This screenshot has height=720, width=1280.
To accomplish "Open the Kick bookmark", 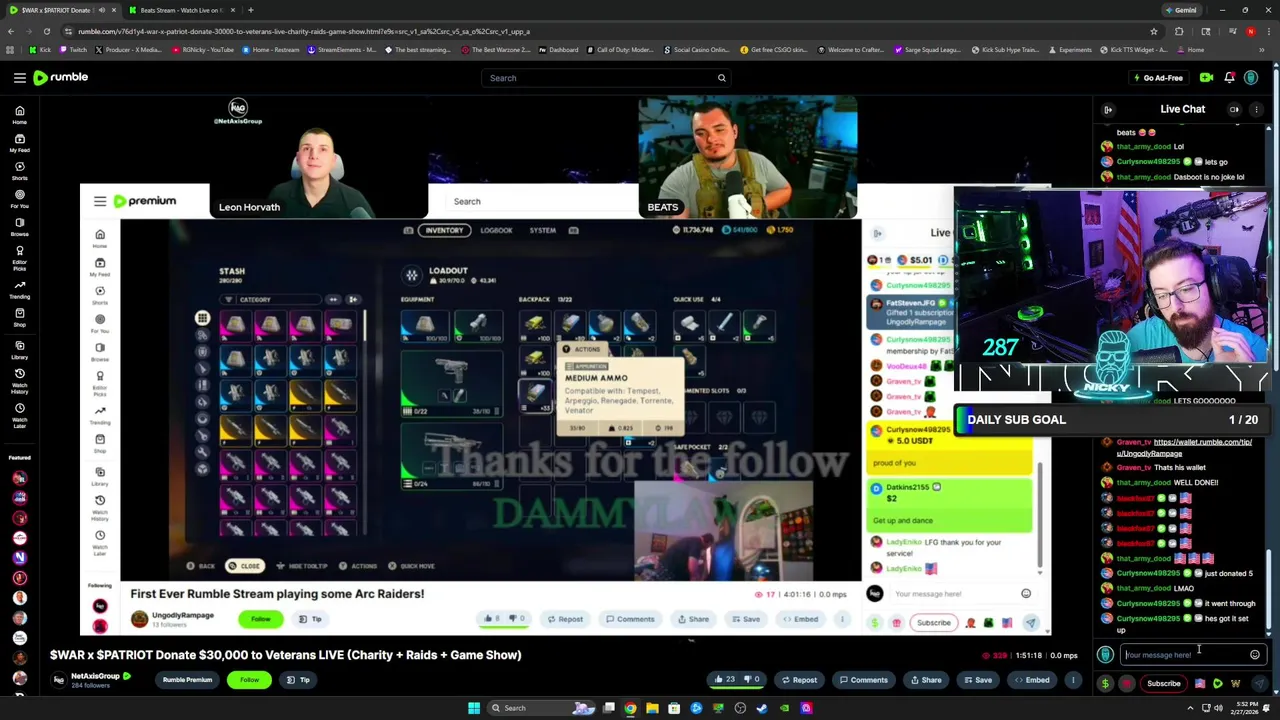I will 40,50.
